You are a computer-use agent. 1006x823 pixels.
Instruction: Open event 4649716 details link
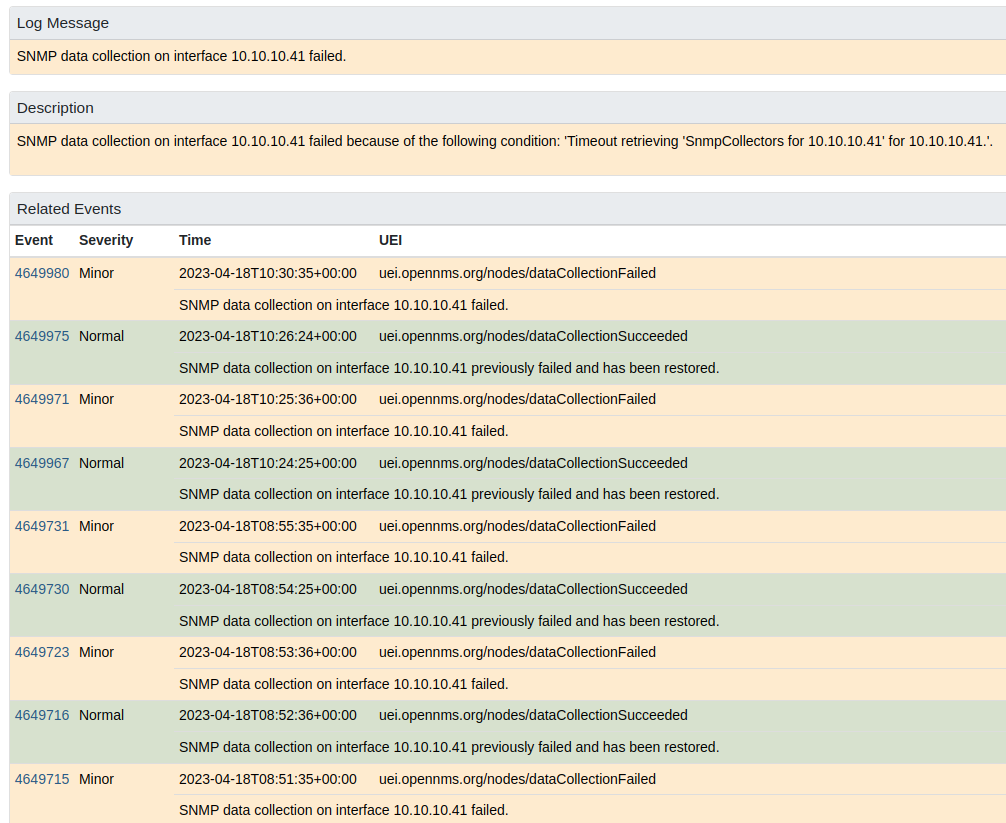(x=41, y=715)
